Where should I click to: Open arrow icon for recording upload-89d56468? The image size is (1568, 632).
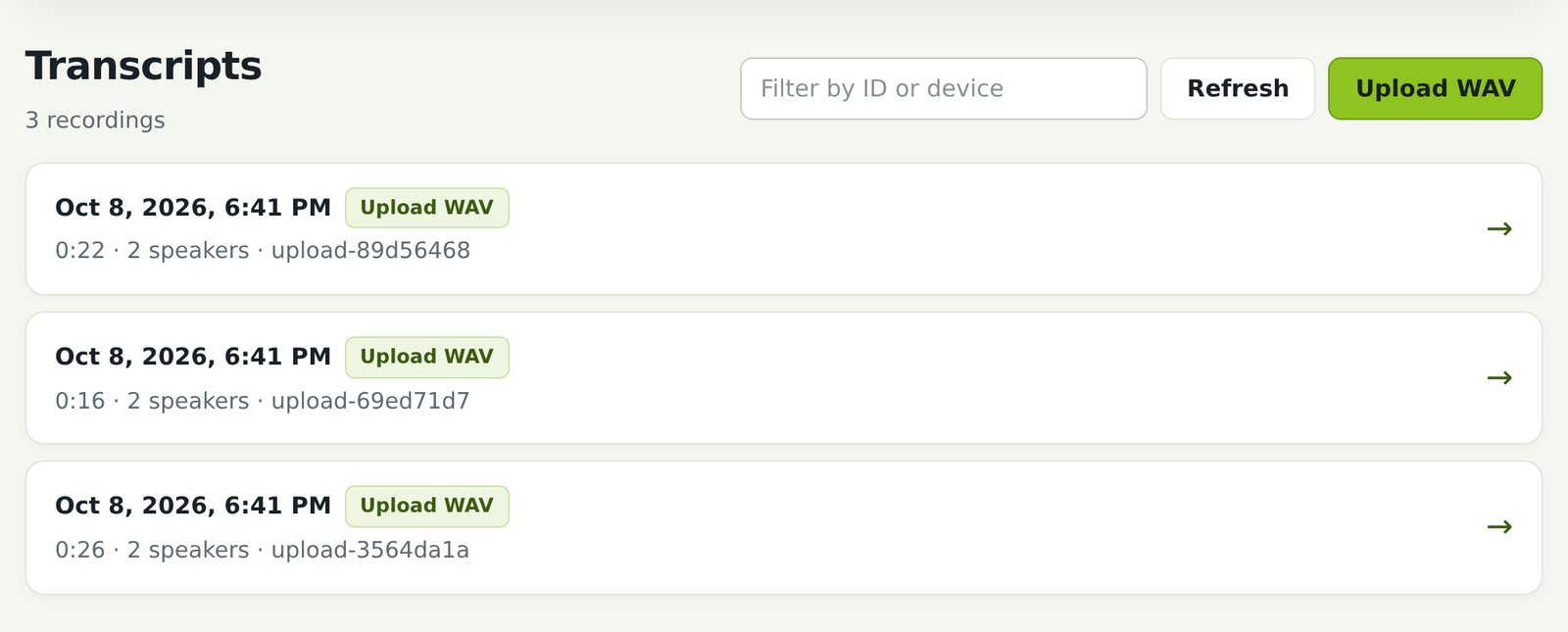[1499, 229]
